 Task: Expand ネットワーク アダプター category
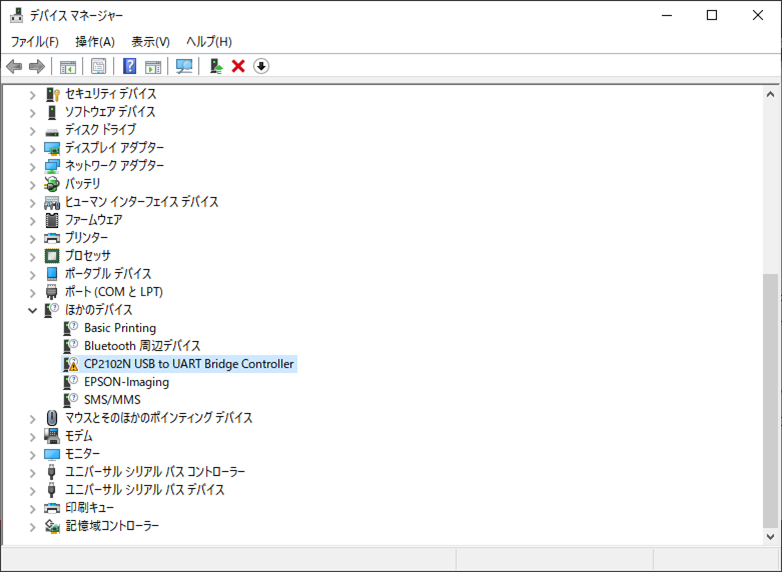pos(32,167)
